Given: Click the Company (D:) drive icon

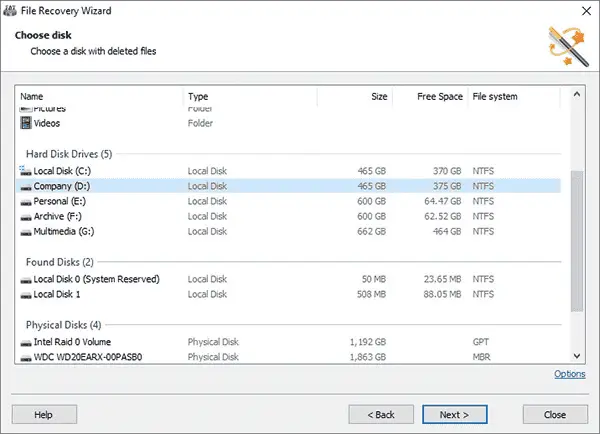Looking at the screenshot, I should pyautogui.click(x=26, y=187).
